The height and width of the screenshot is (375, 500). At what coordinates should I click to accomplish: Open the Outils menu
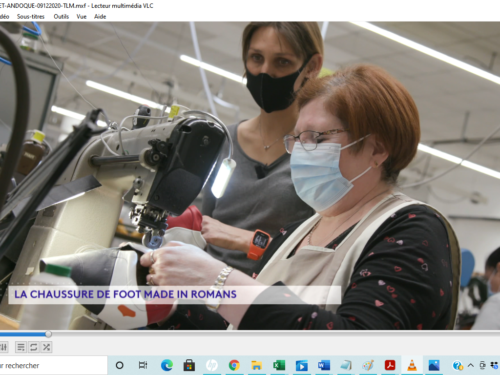tap(61, 16)
